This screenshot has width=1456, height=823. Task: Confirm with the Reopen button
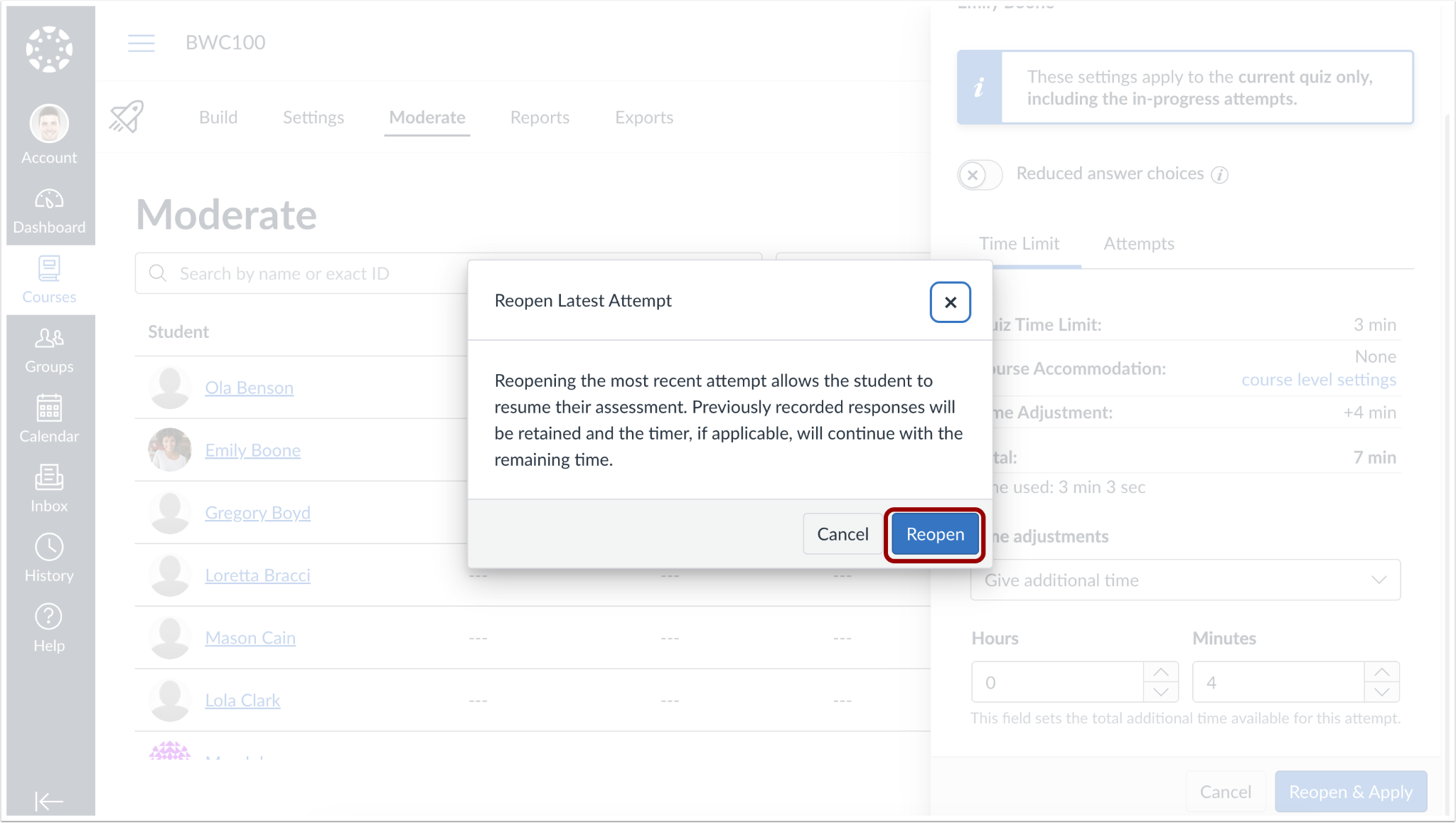(x=935, y=534)
